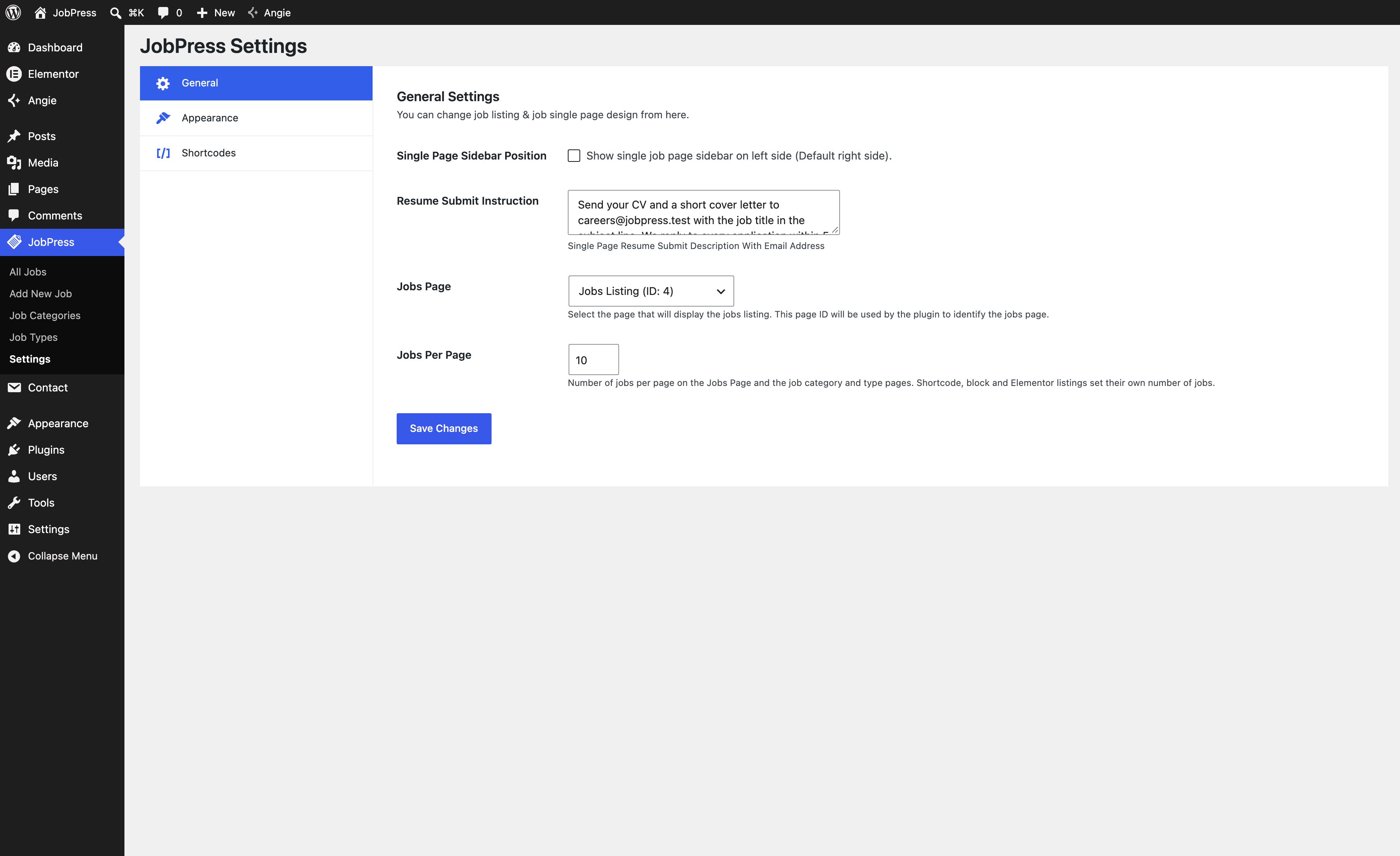Screen dimensions: 1400x856
Task: Switch to the Shortcodes settings tab
Action: [x=256, y=153]
